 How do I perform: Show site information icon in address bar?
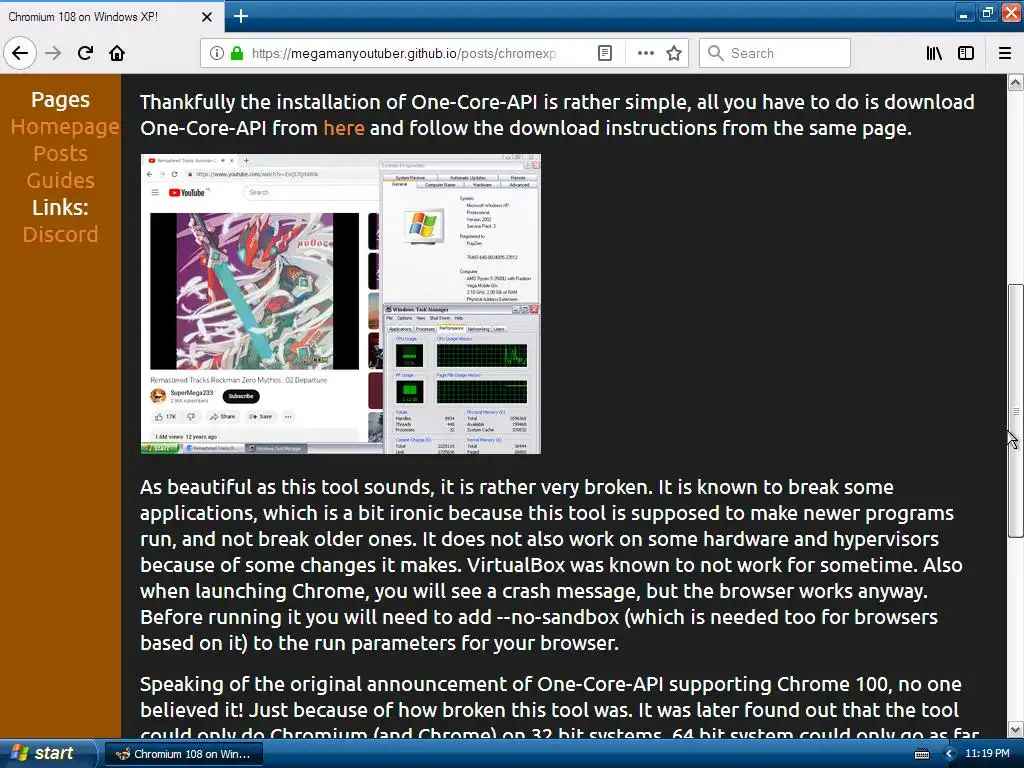(216, 53)
